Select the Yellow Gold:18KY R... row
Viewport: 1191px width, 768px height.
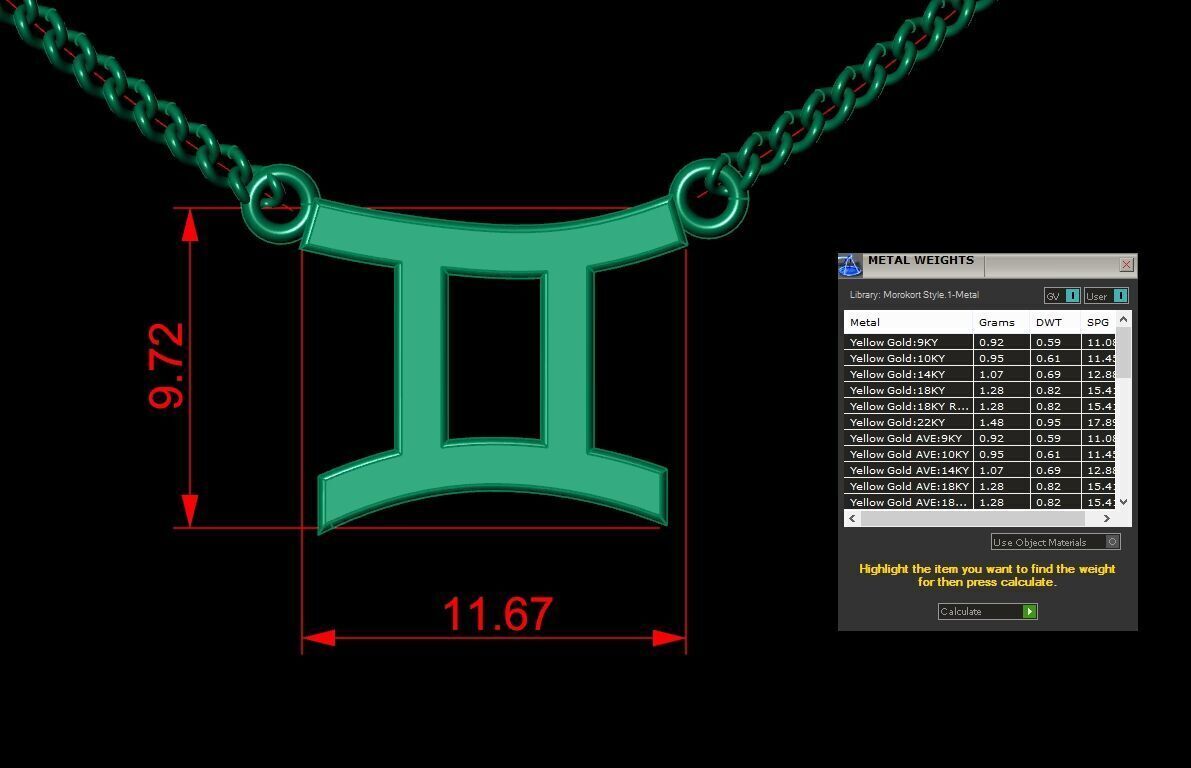pyautogui.click(x=980, y=406)
